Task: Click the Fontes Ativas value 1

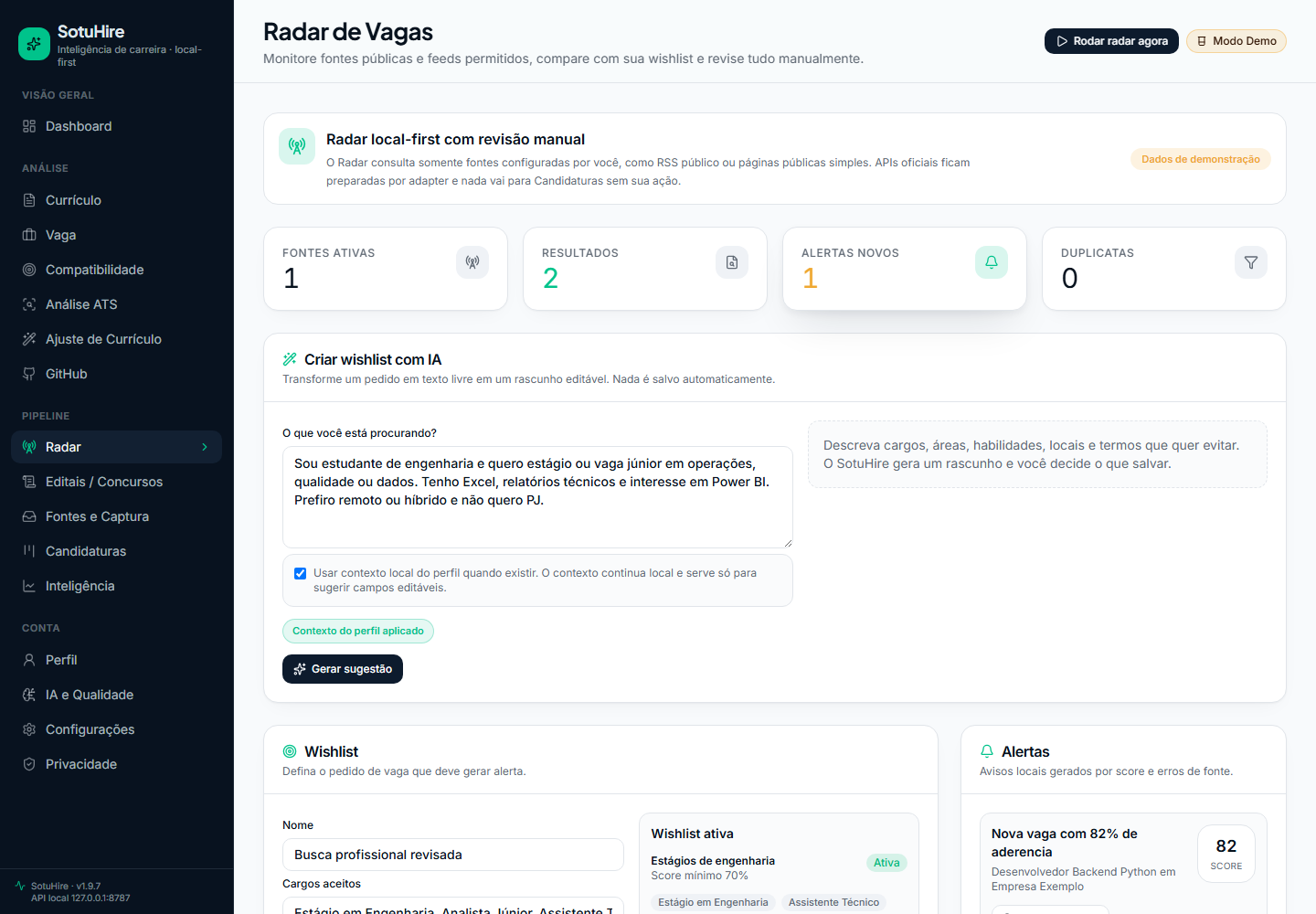Action: (291, 278)
